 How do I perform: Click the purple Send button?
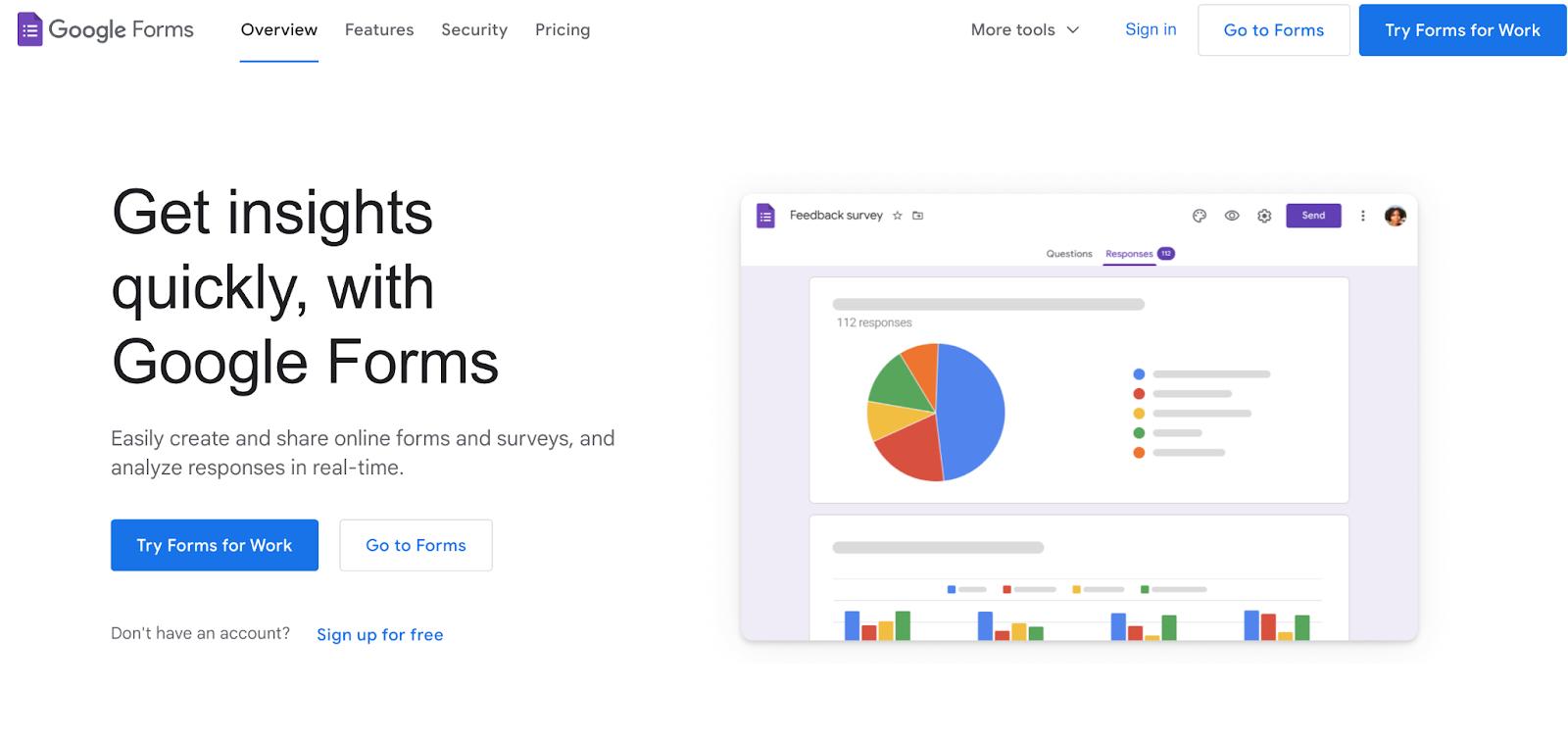point(1313,216)
